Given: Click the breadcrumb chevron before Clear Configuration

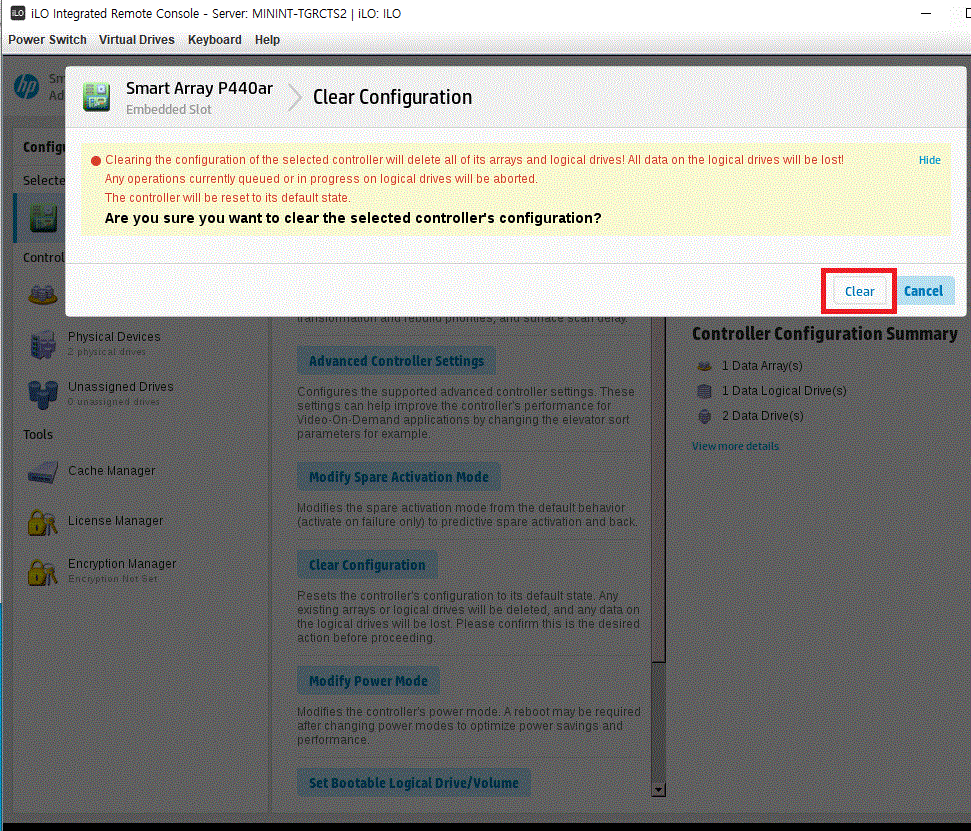Looking at the screenshot, I should [295, 98].
